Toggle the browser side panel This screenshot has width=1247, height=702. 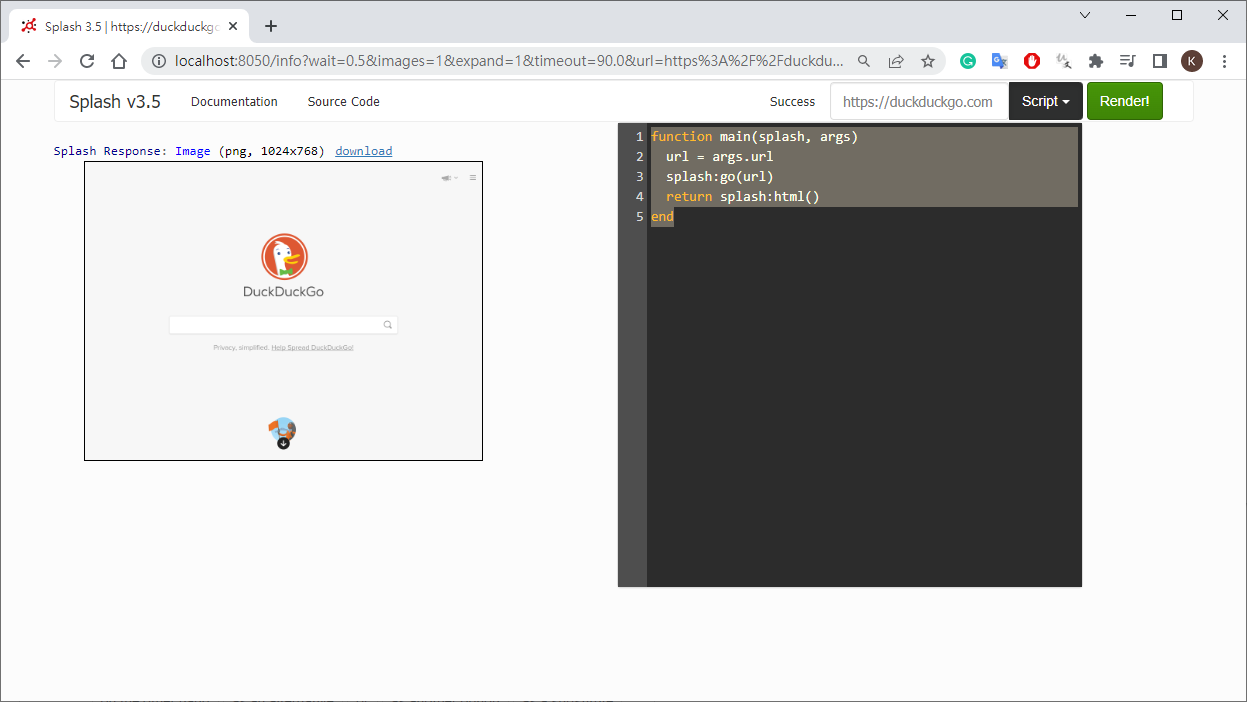(x=1160, y=61)
